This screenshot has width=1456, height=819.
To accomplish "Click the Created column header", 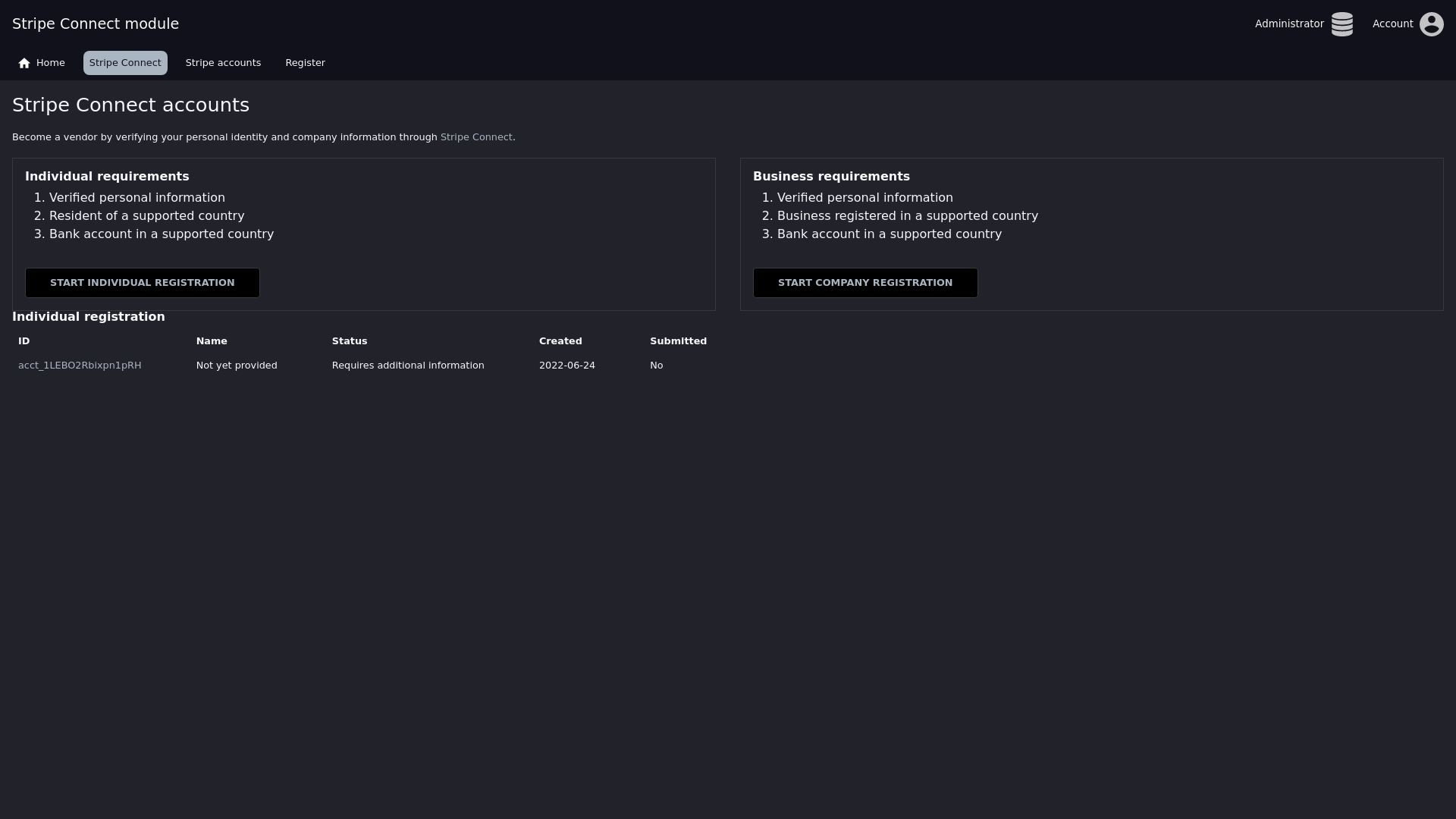I will click(560, 341).
